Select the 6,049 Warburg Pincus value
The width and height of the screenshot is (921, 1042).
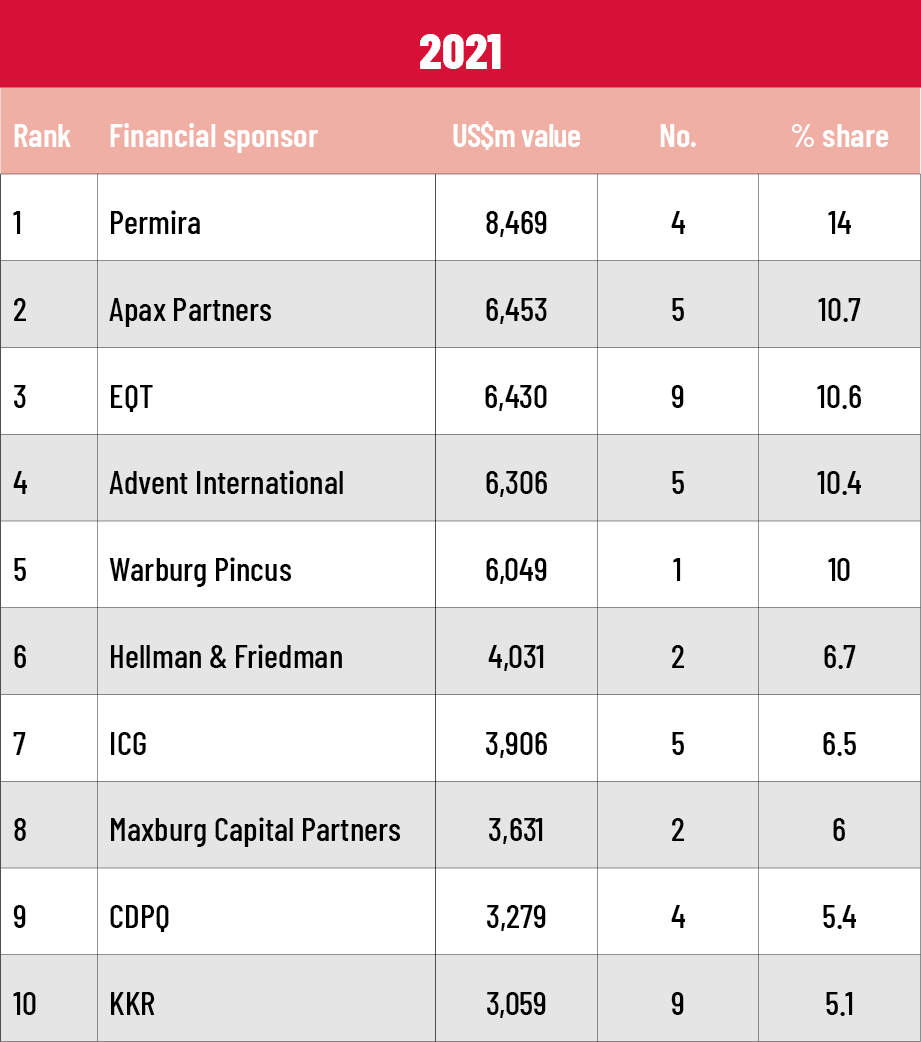pos(516,570)
